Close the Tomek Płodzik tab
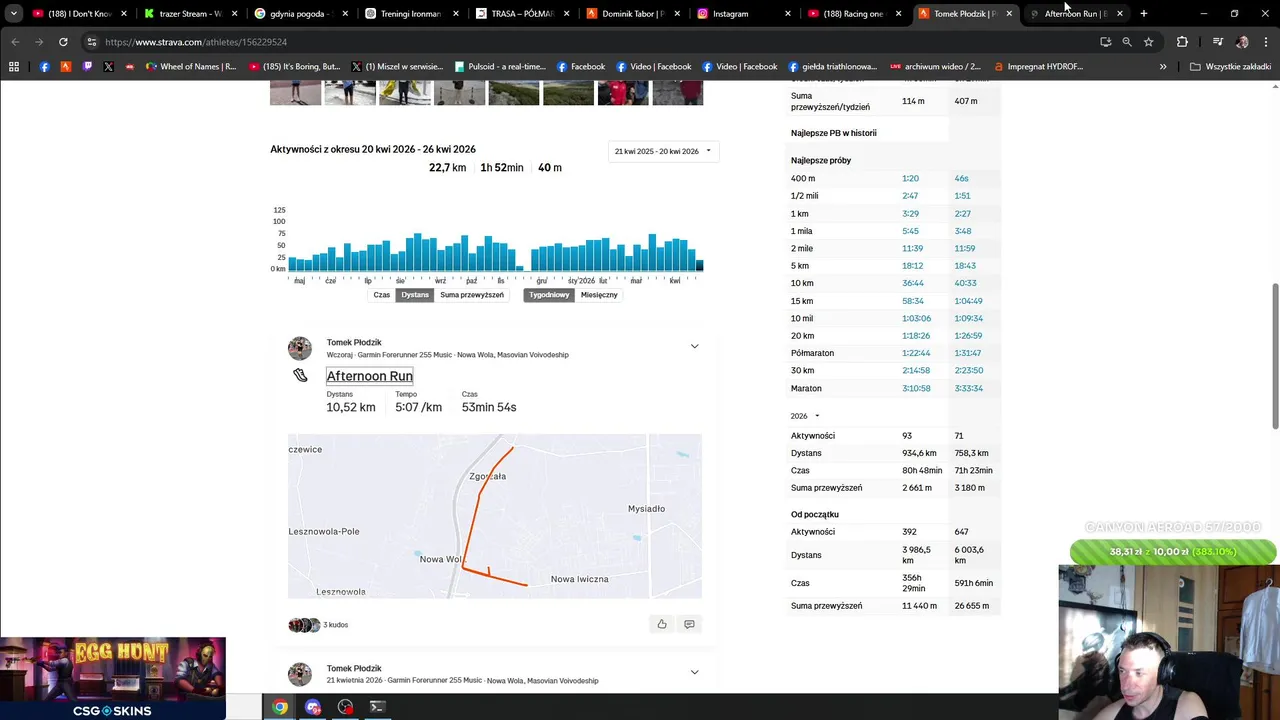Viewport: 1280px width, 720px height. (x=1009, y=14)
